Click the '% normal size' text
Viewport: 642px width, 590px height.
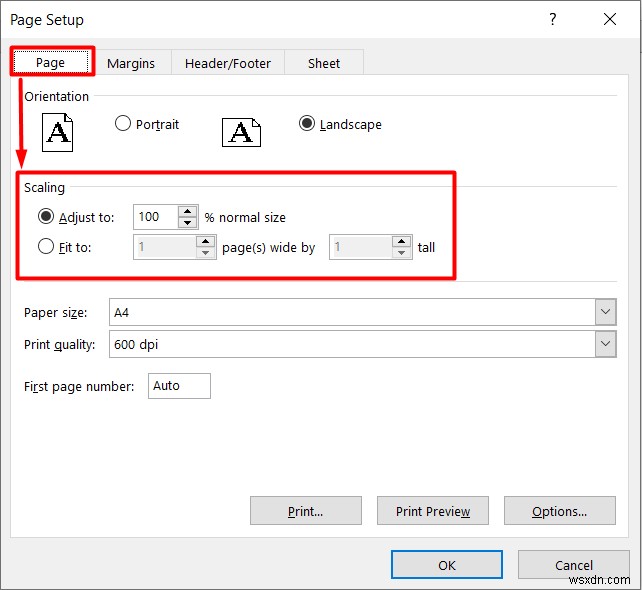[245, 217]
